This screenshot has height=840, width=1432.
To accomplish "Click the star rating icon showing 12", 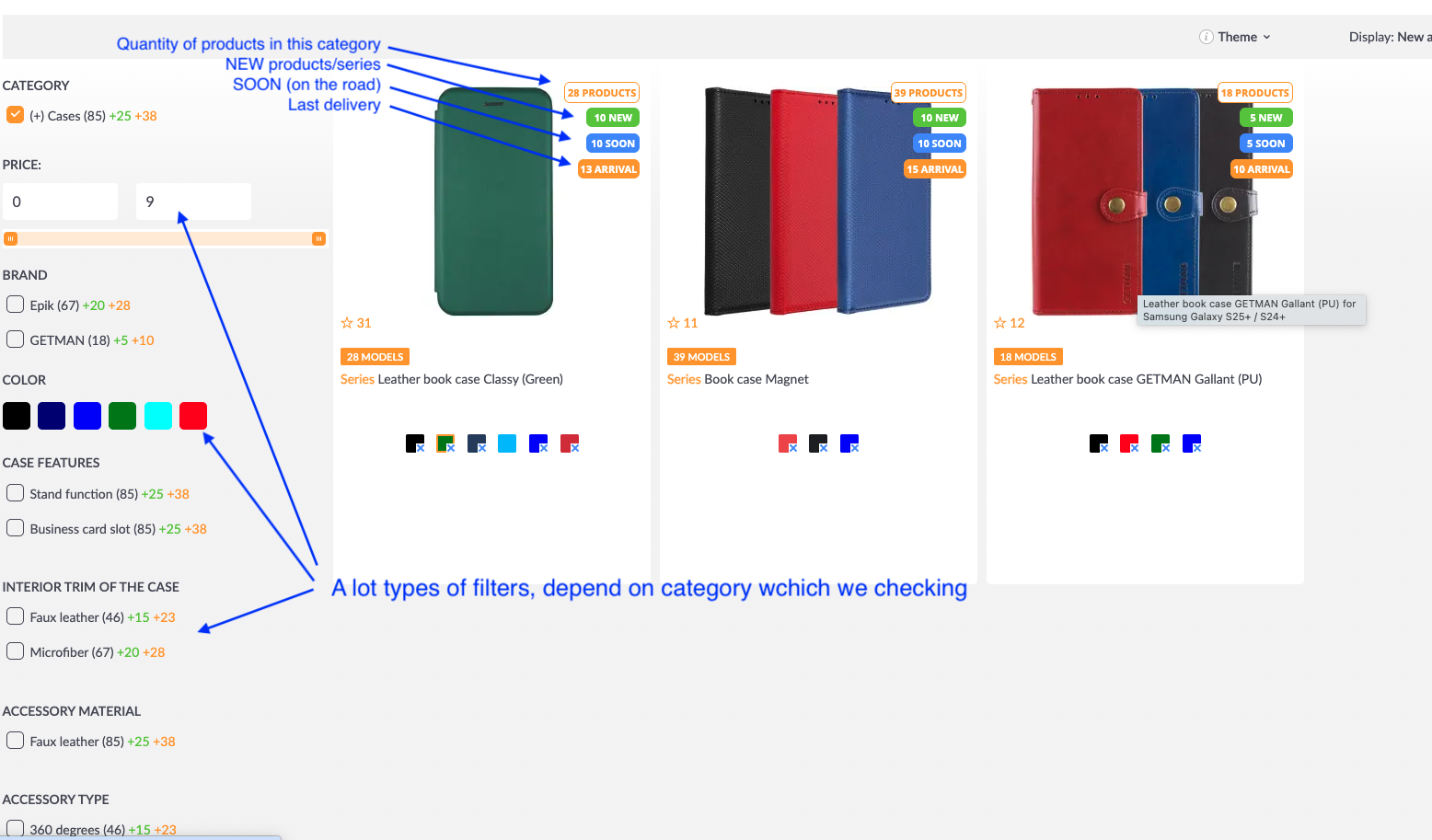I will (x=1000, y=323).
